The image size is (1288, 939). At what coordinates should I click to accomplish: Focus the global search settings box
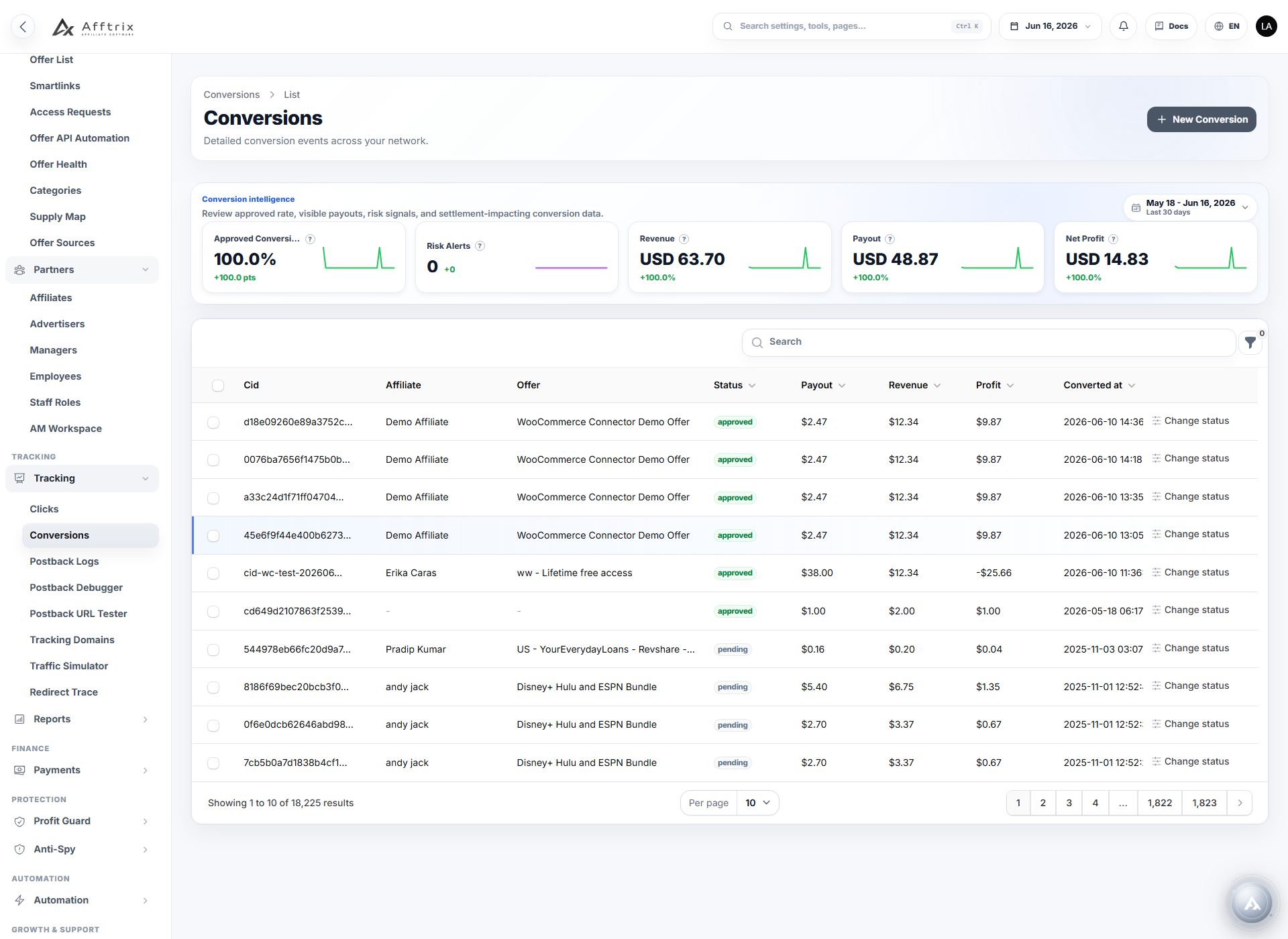point(851,26)
